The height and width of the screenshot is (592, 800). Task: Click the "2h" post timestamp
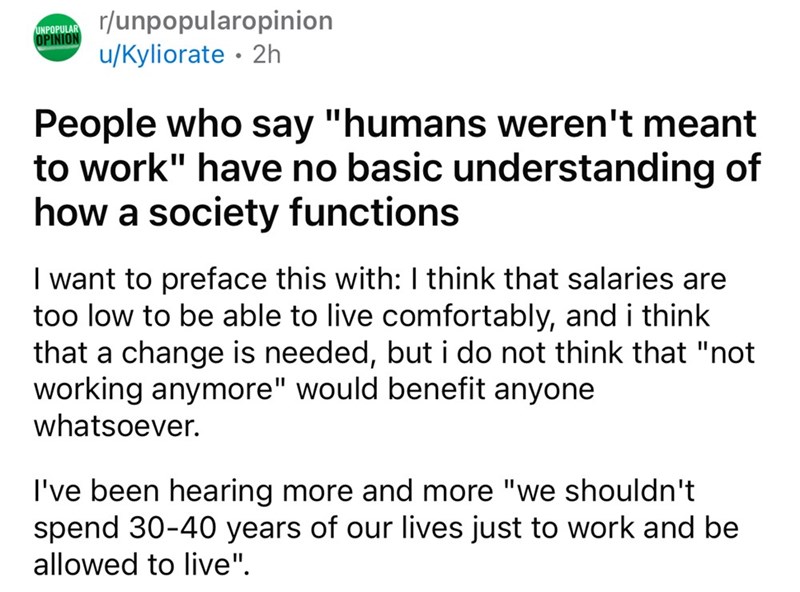tap(268, 54)
